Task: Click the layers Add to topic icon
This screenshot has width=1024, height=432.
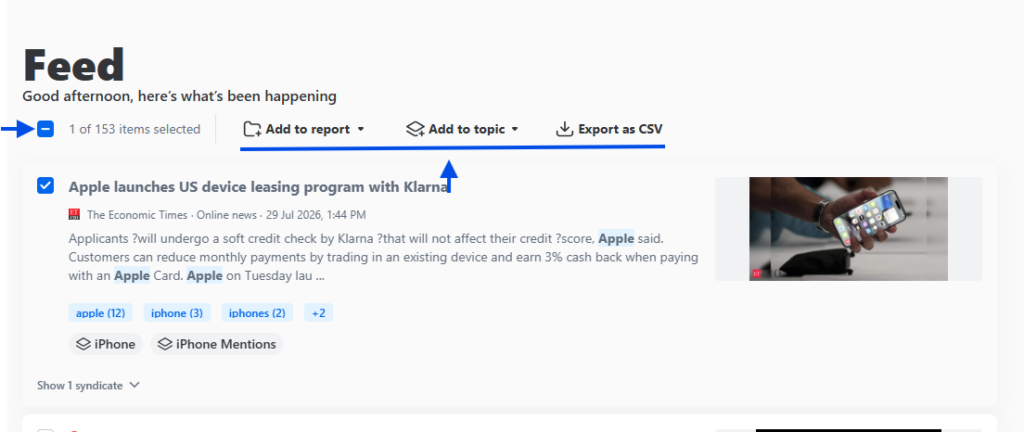Action: point(415,129)
